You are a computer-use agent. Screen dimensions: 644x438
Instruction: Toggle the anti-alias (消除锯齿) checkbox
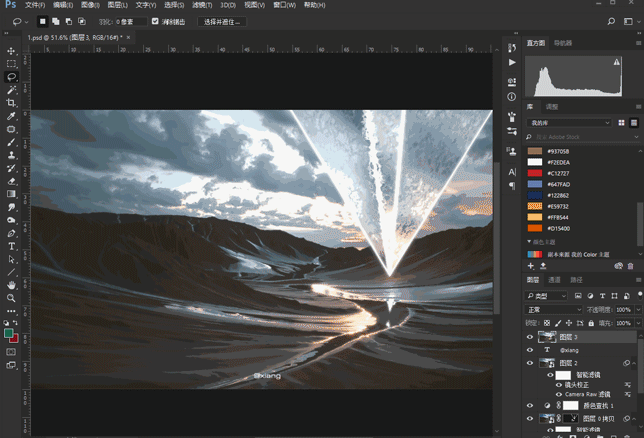tap(154, 21)
